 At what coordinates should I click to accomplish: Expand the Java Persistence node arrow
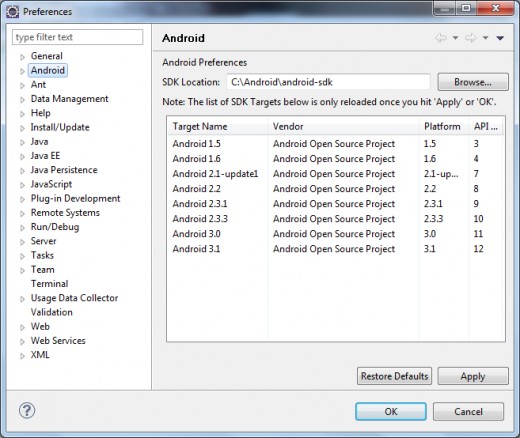tap(22, 171)
